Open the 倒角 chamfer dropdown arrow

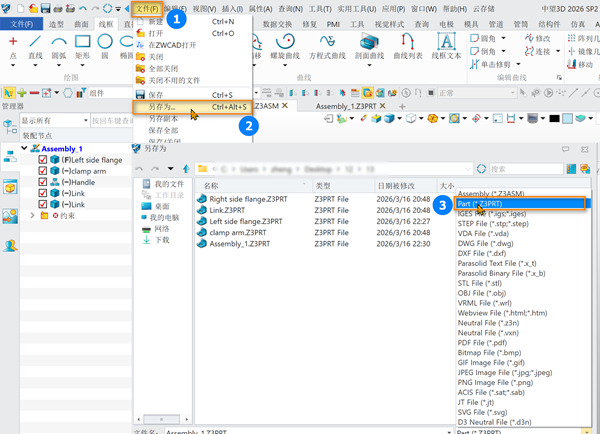pyautogui.click(x=504, y=51)
